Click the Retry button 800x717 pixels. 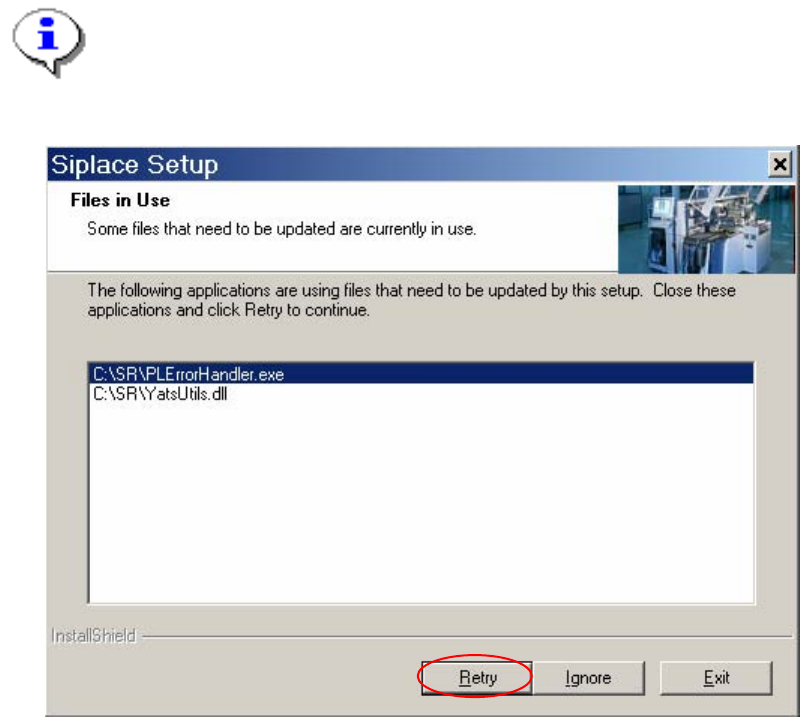[x=477, y=678]
